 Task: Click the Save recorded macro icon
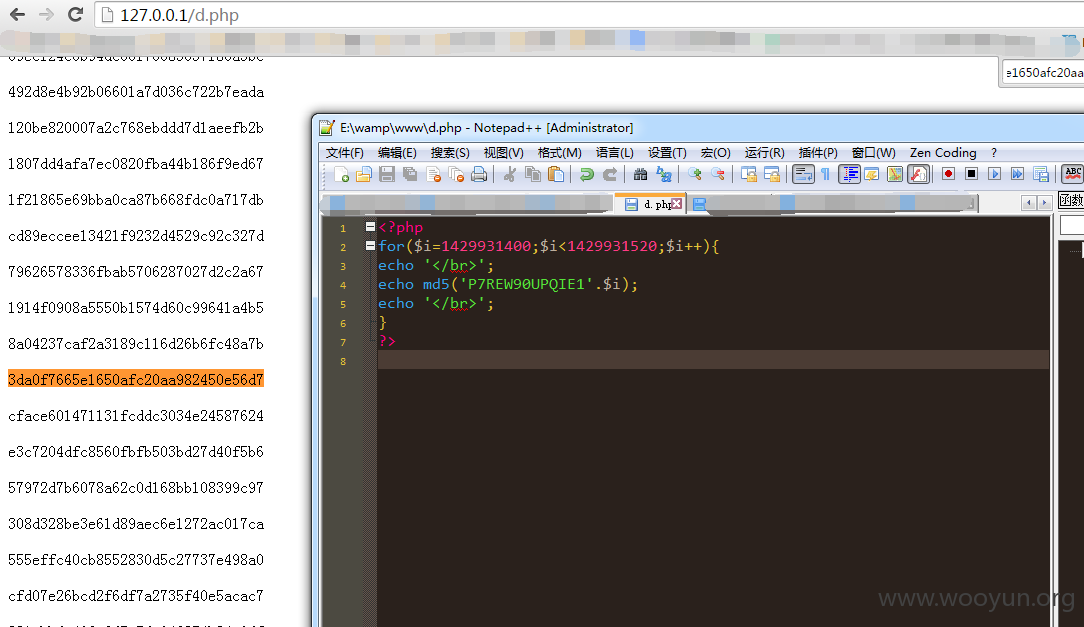click(1041, 174)
